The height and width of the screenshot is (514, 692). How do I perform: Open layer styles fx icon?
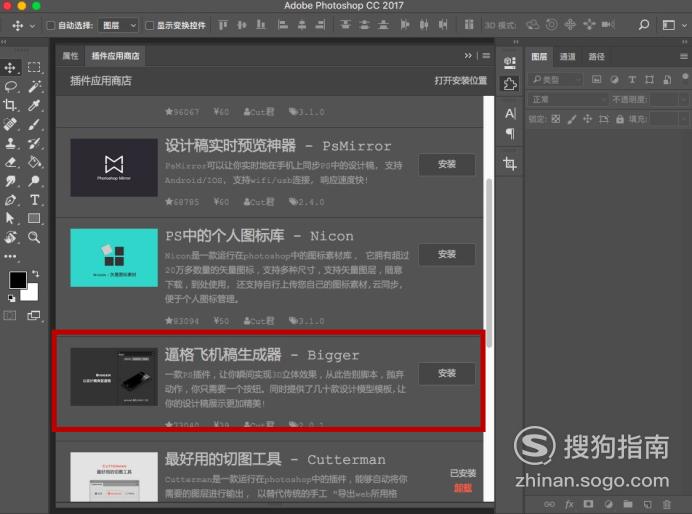(x=569, y=504)
